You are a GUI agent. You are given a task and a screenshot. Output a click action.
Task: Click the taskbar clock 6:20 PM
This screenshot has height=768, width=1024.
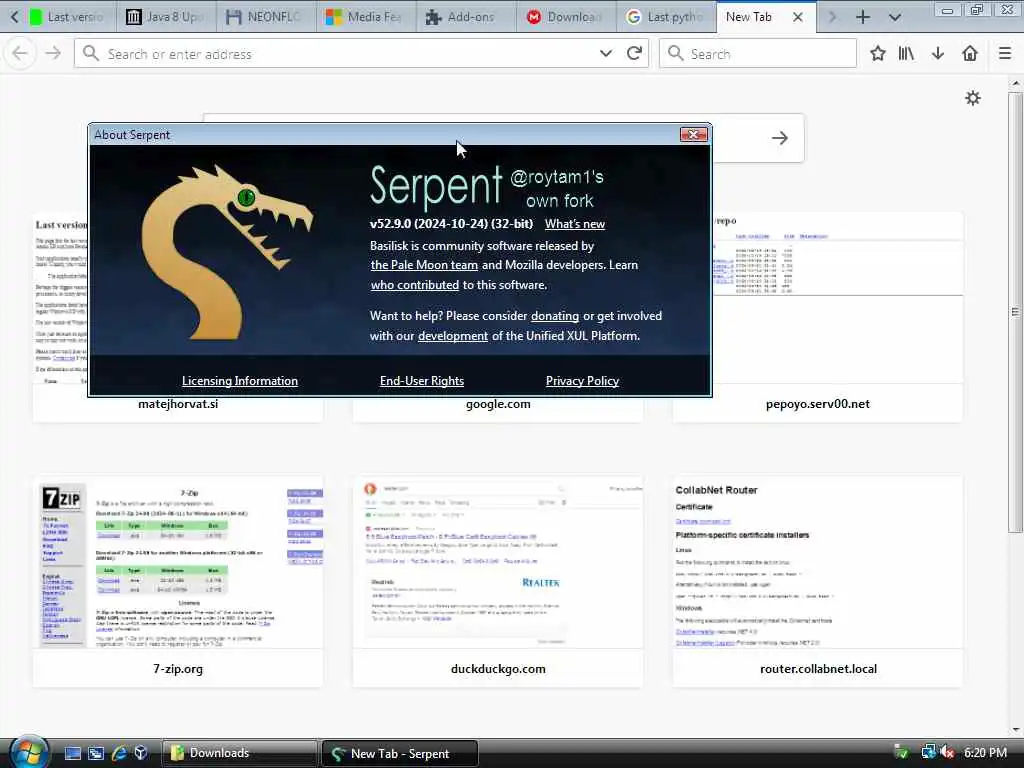click(985, 753)
